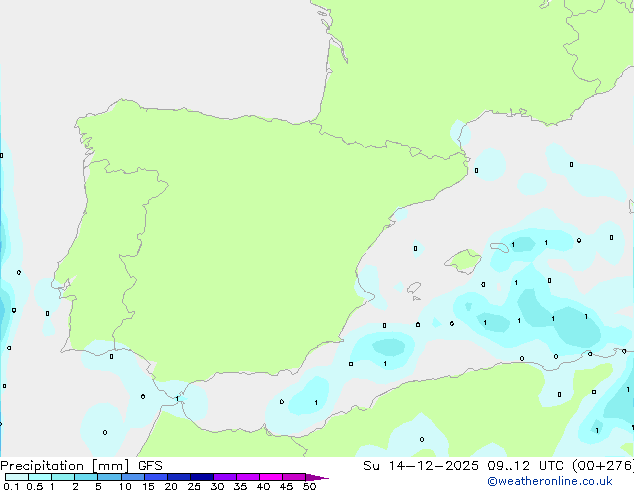Click the legend swatch between 30 and 35
Screen dimensions: 634x490
224,477
